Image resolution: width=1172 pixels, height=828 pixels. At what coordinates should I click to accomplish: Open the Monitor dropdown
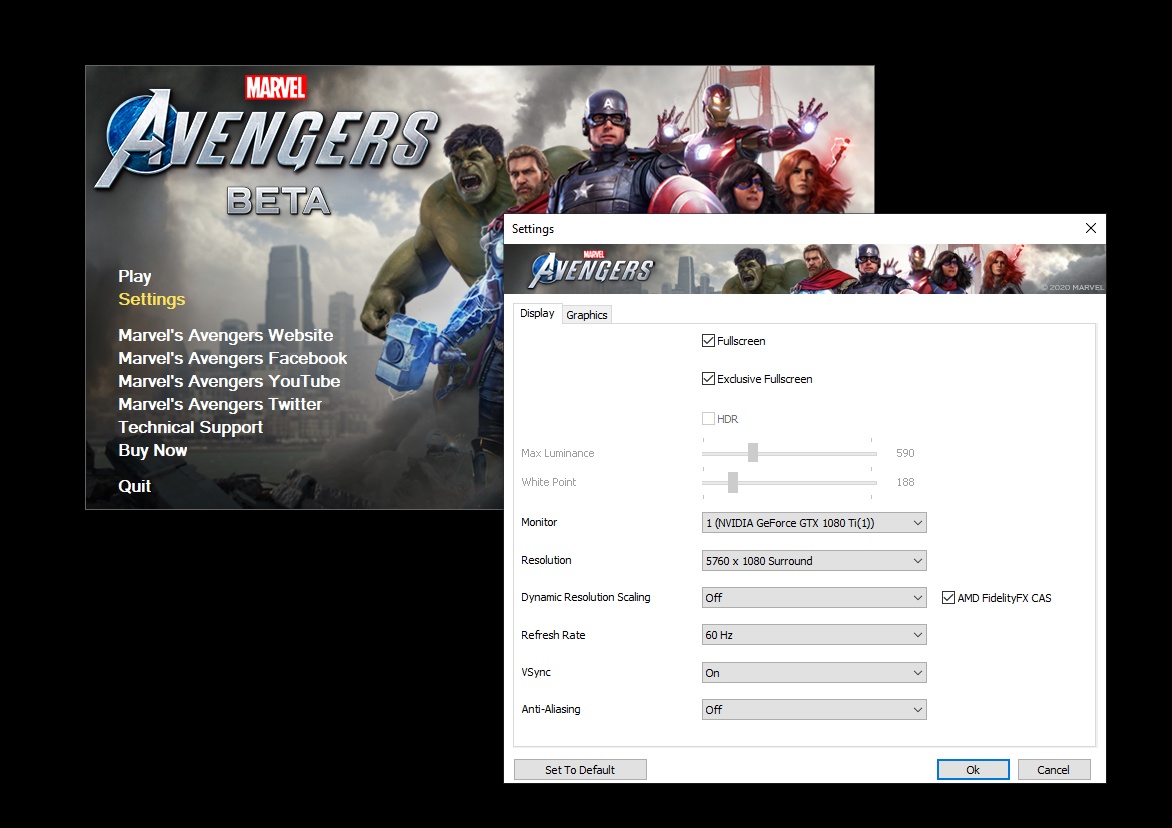[814, 523]
